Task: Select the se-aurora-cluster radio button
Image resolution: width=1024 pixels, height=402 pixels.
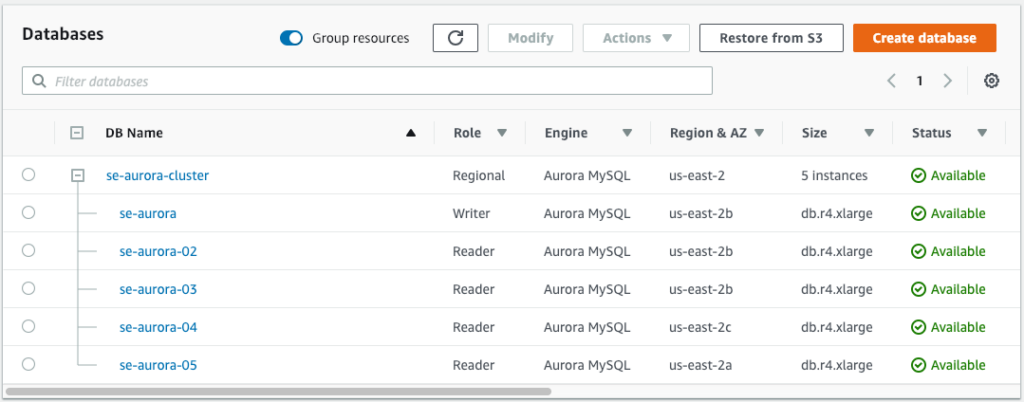Action: 28,175
